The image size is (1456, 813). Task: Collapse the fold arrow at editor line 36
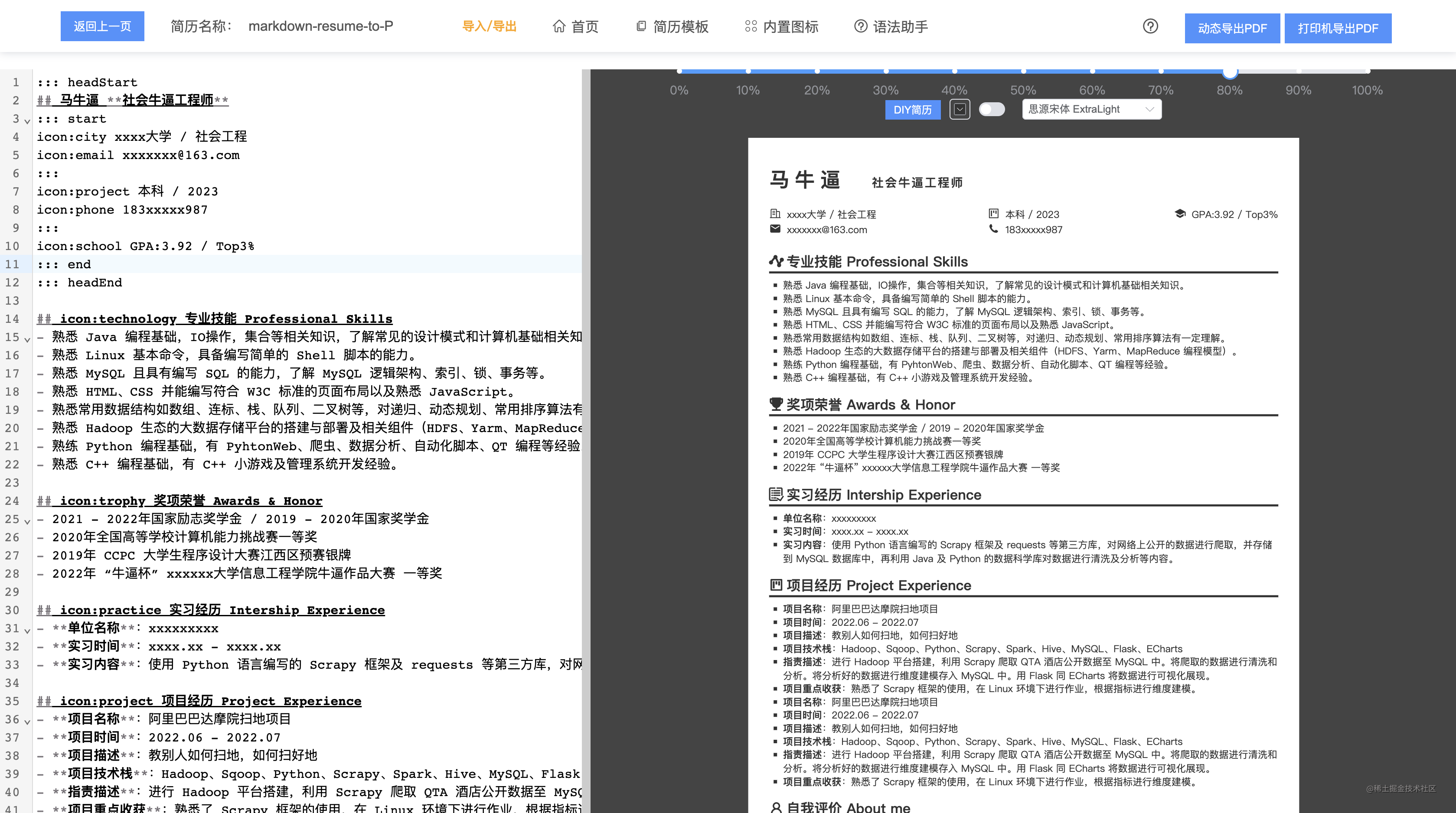[27, 722]
